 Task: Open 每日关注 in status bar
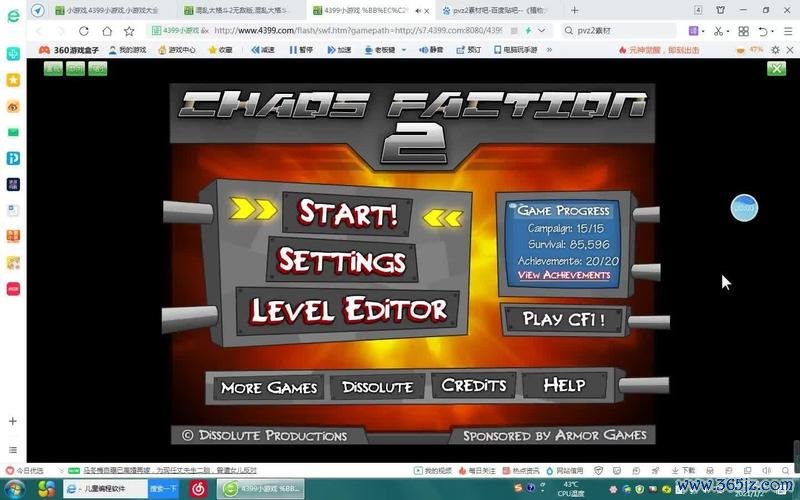tap(477, 470)
